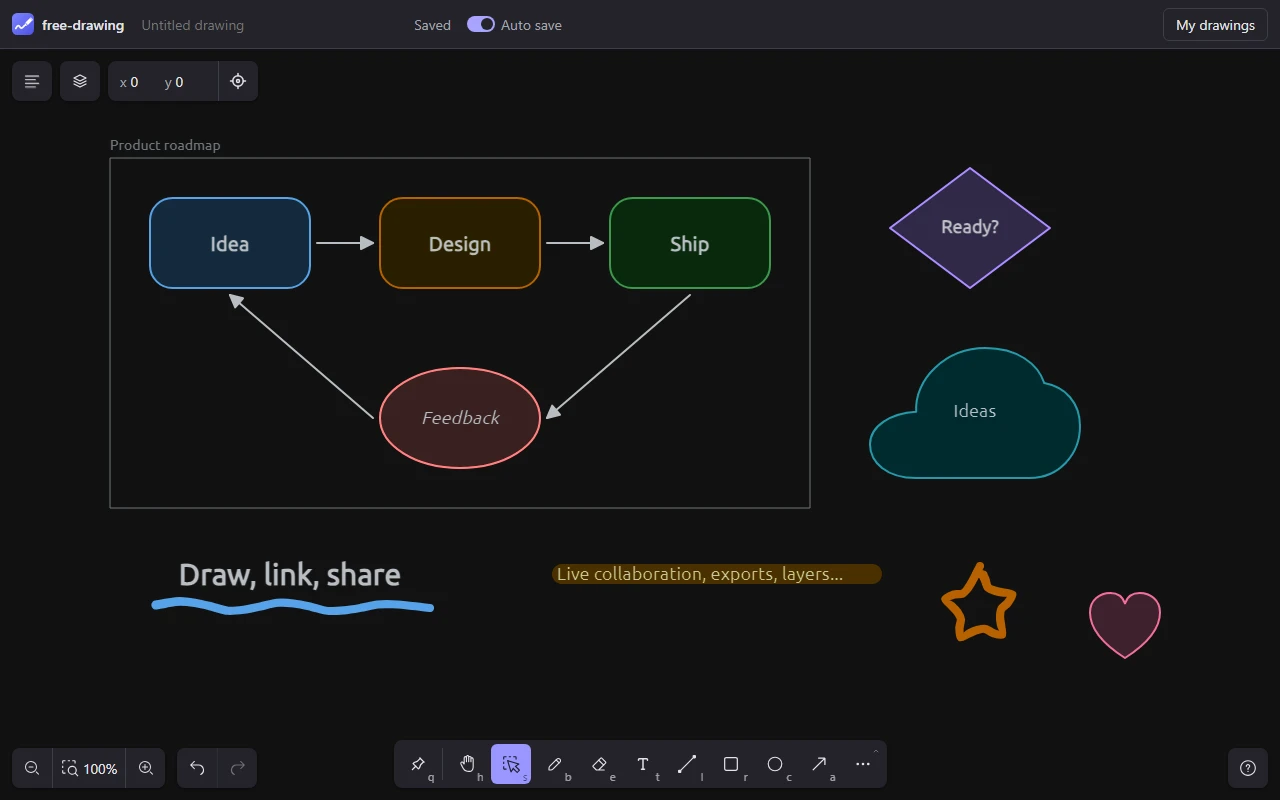The height and width of the screenshot is (800, 1280).
Task: Pick the Eraser tool
Action: click(599, 765)
